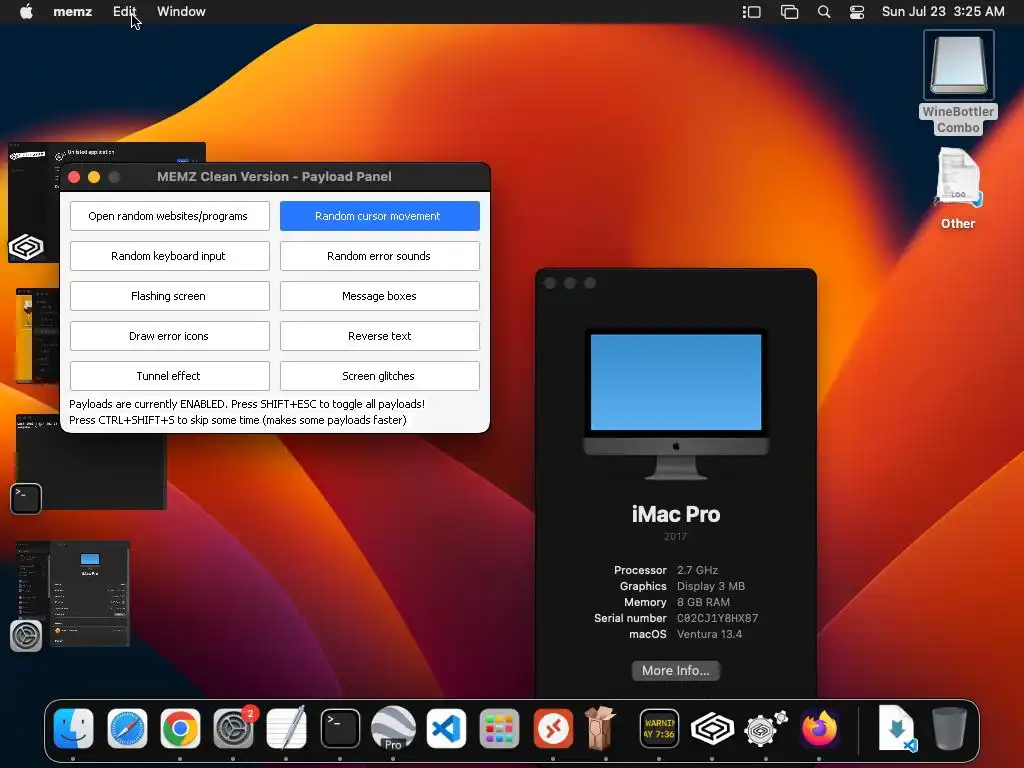Screen dimensions: 1024x768
Task: Click the iMac Pro image in About window
Action: click(676, 404)
